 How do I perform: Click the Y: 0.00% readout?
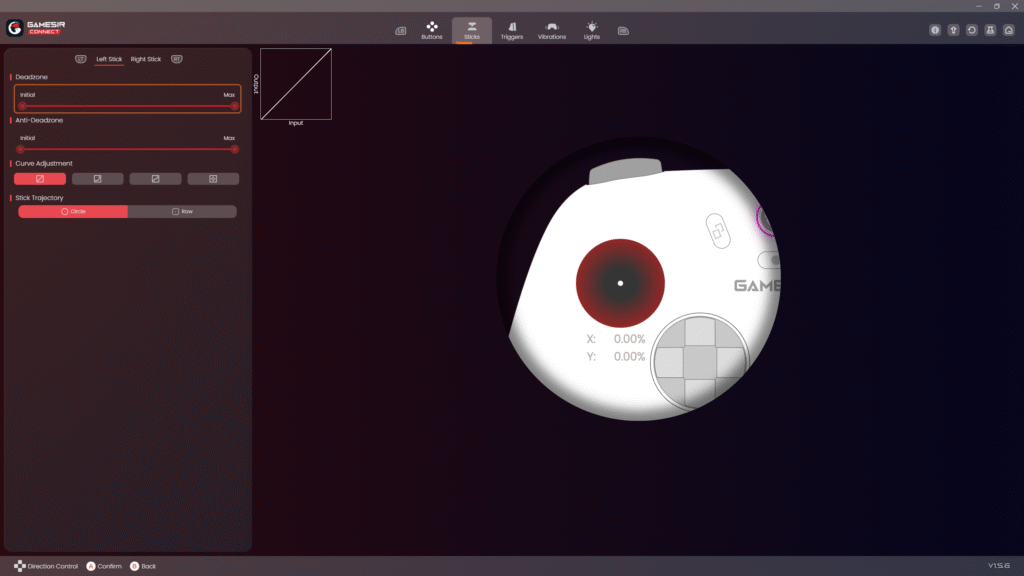[x=616, y=357]
